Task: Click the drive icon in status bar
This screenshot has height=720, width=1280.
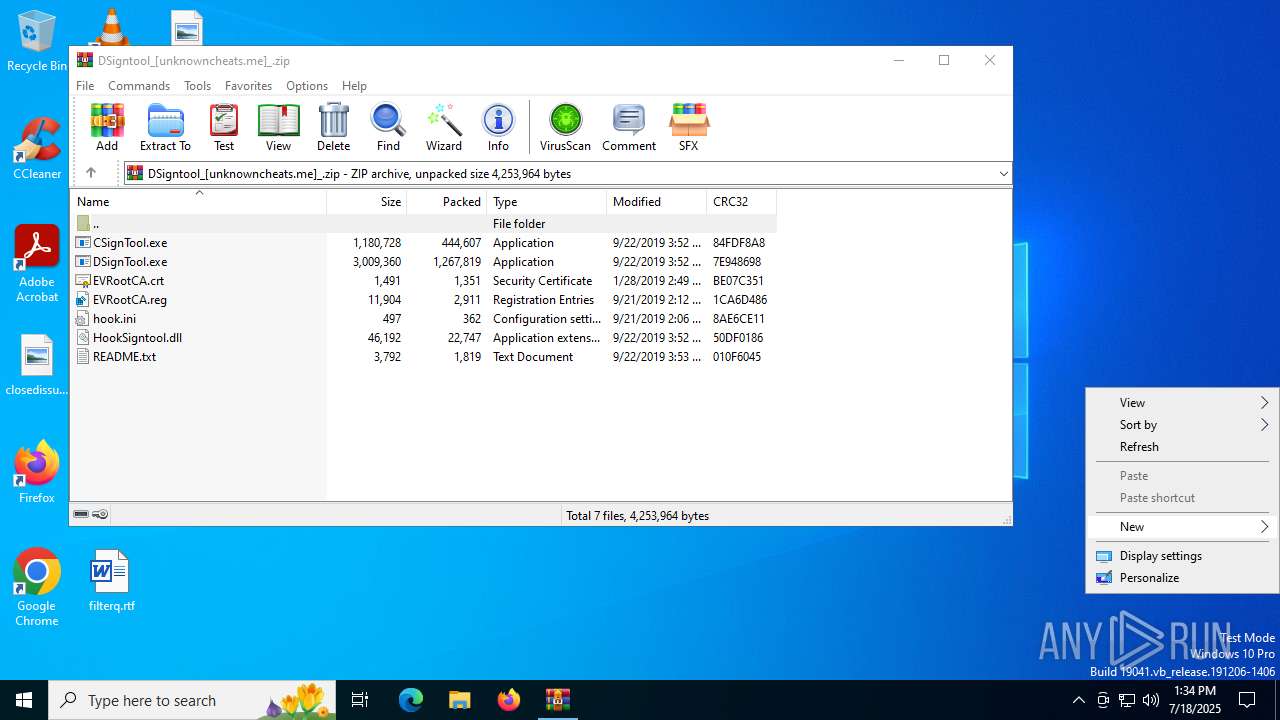Action: tap(81, 515)
